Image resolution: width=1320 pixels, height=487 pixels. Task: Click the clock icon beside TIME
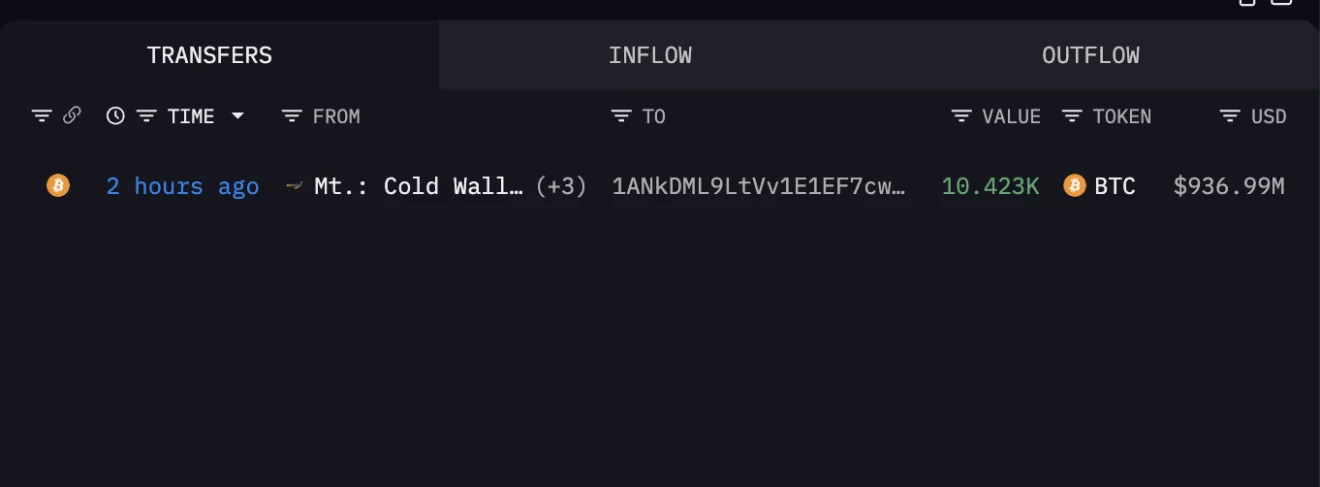[116, 116]
